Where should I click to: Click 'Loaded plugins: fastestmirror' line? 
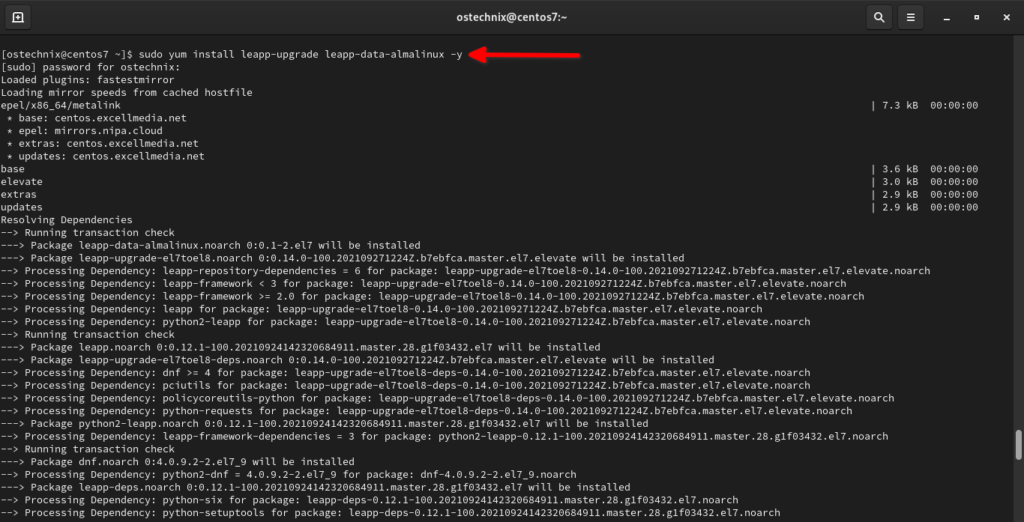pos(88,80)
